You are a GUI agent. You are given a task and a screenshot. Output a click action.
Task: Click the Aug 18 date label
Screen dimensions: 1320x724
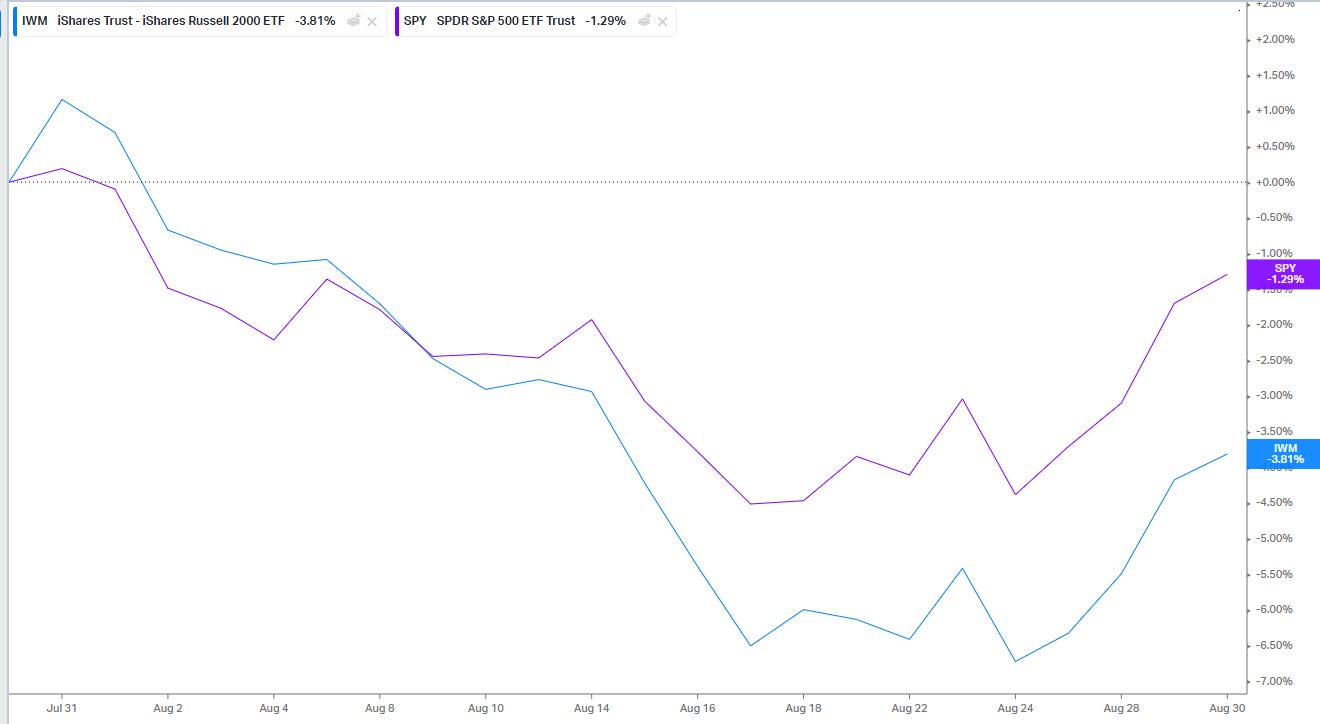[803, 707]
